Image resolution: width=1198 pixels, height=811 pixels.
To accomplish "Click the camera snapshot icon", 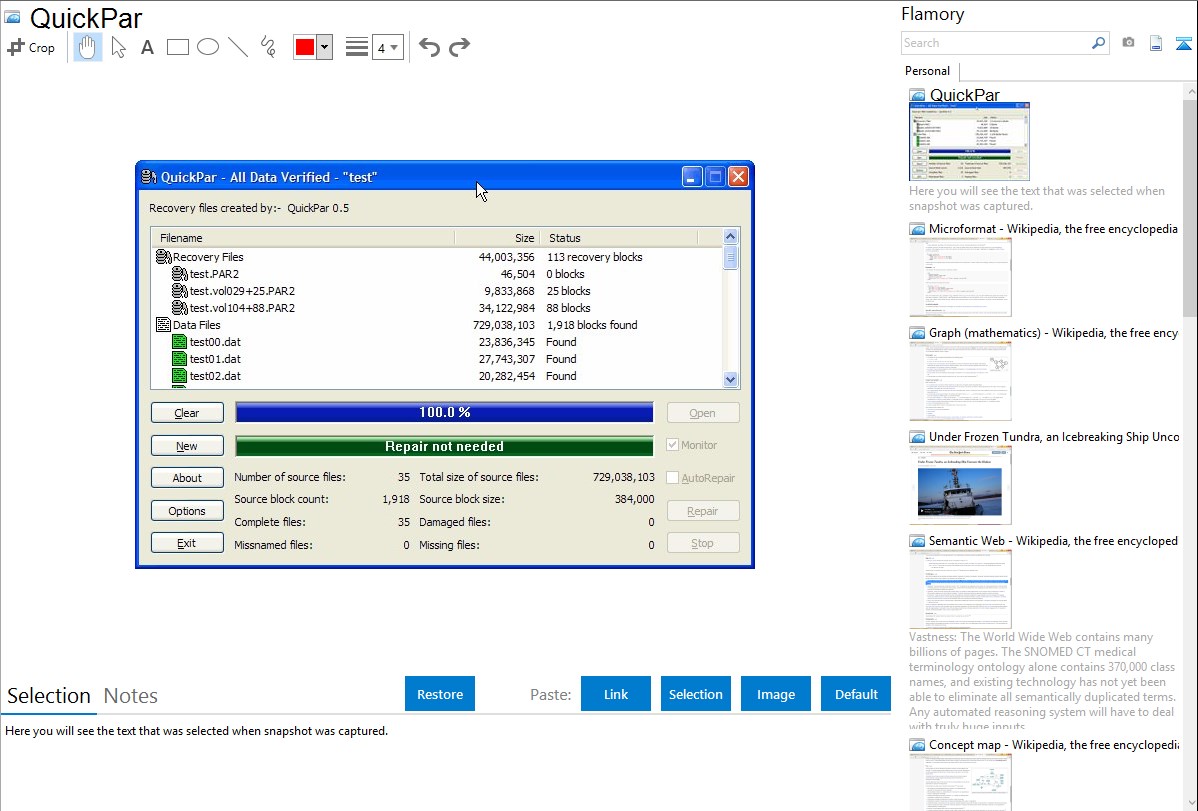I will pyautogui.click(x=1128, y=43).
